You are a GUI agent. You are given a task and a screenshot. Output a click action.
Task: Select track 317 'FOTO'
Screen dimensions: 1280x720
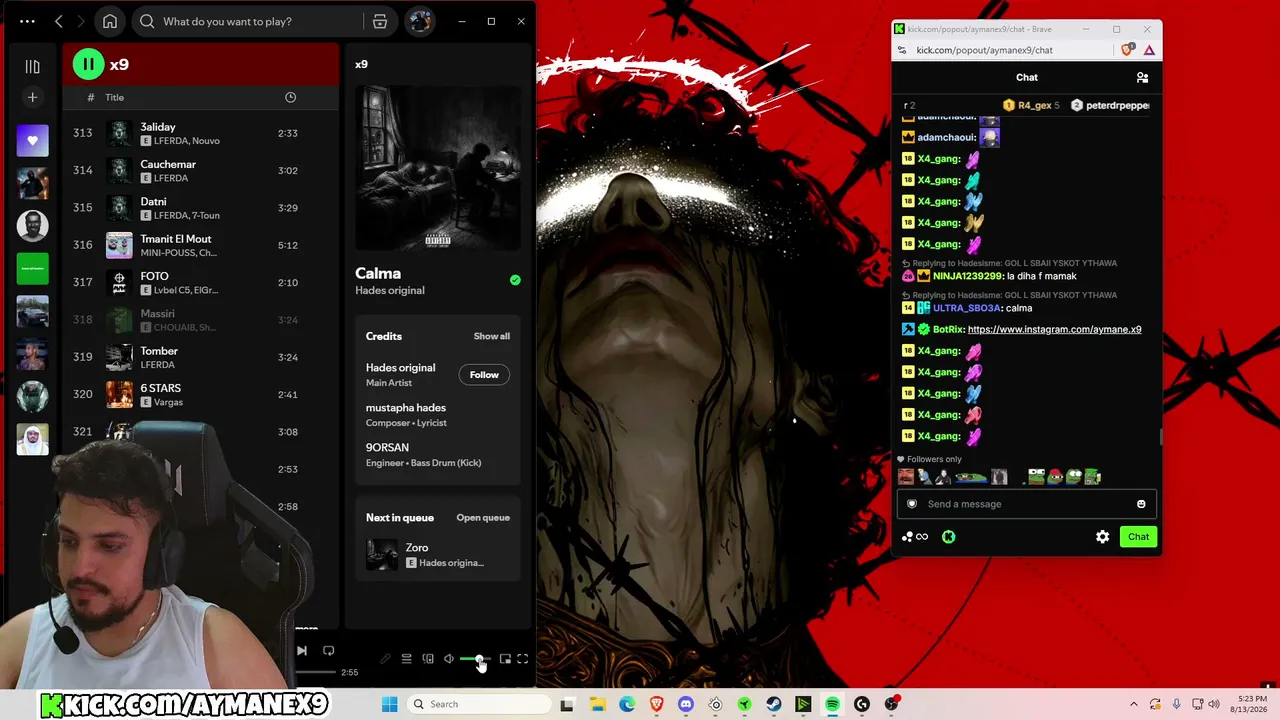click(200, 282)
